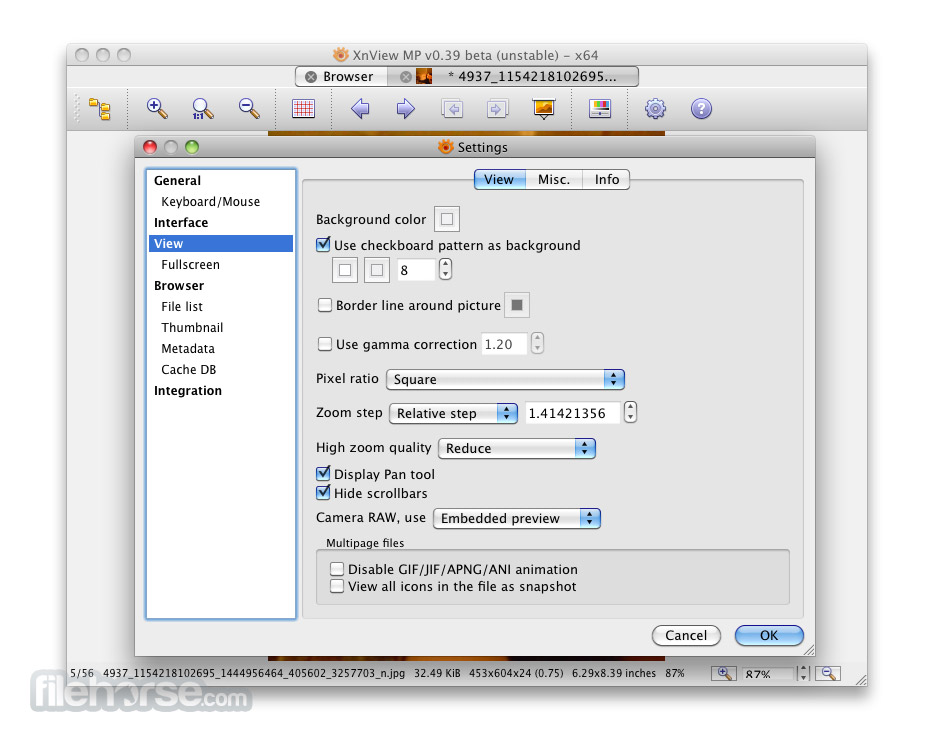Go to next file with right arrow

(x=406, y=109)
